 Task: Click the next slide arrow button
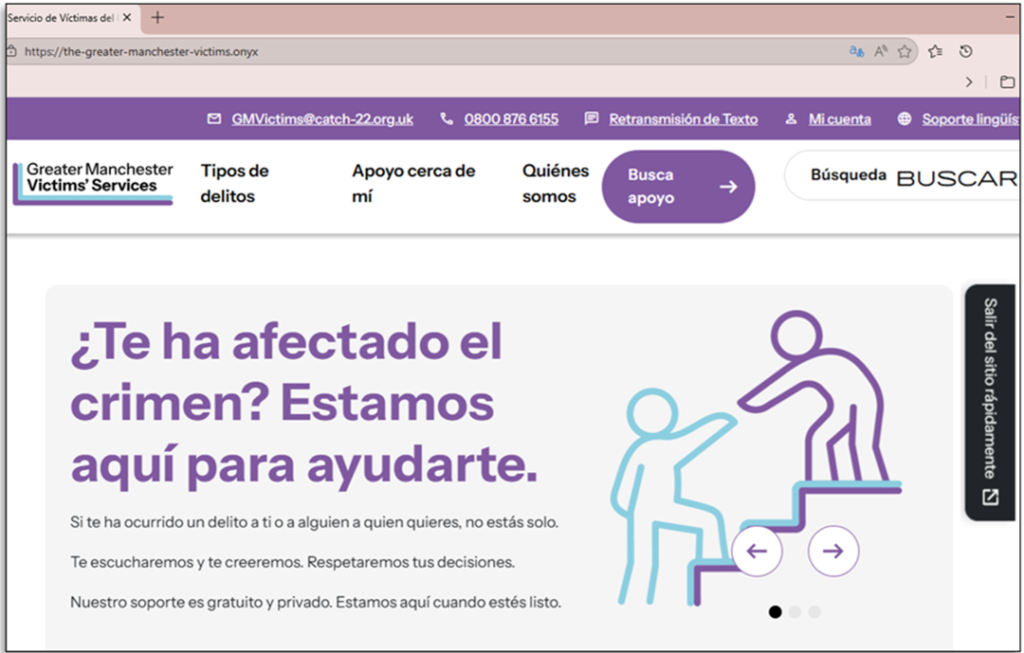pyautogui.click(x=833, y=551)
